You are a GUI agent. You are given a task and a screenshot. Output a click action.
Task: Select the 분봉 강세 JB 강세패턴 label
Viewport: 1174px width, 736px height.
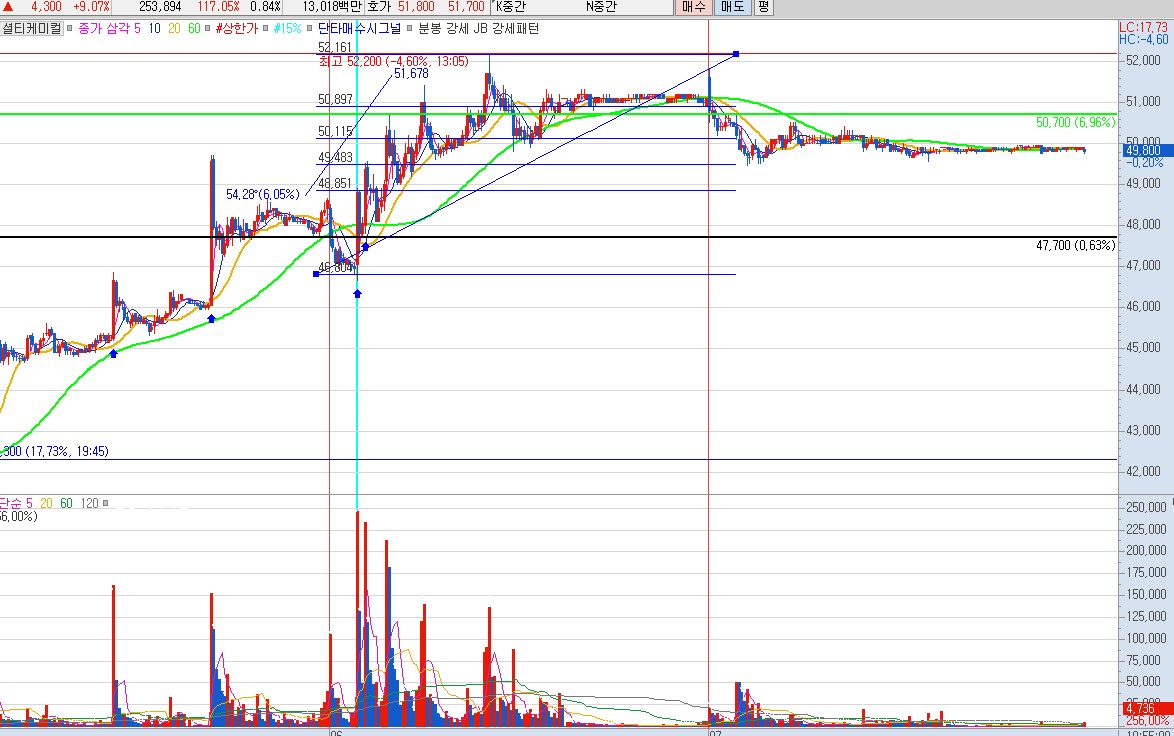(478, 28)
